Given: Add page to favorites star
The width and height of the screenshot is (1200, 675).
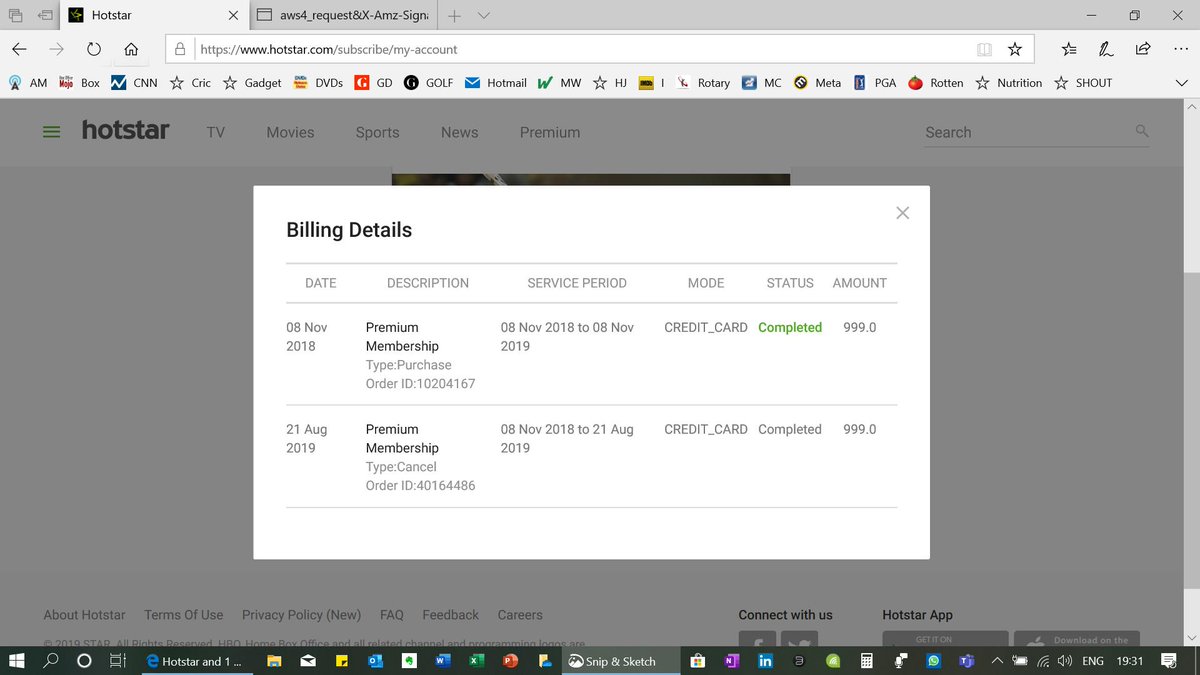Looking at the screenshot, I should tap(1015, 48).
